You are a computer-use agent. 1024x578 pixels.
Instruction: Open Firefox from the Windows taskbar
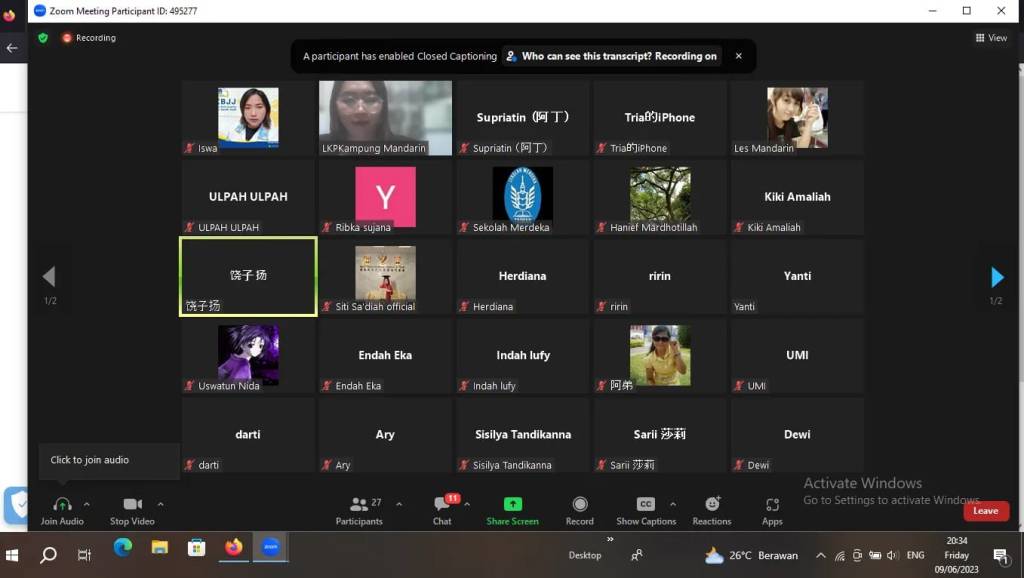[x=234, y=548]
